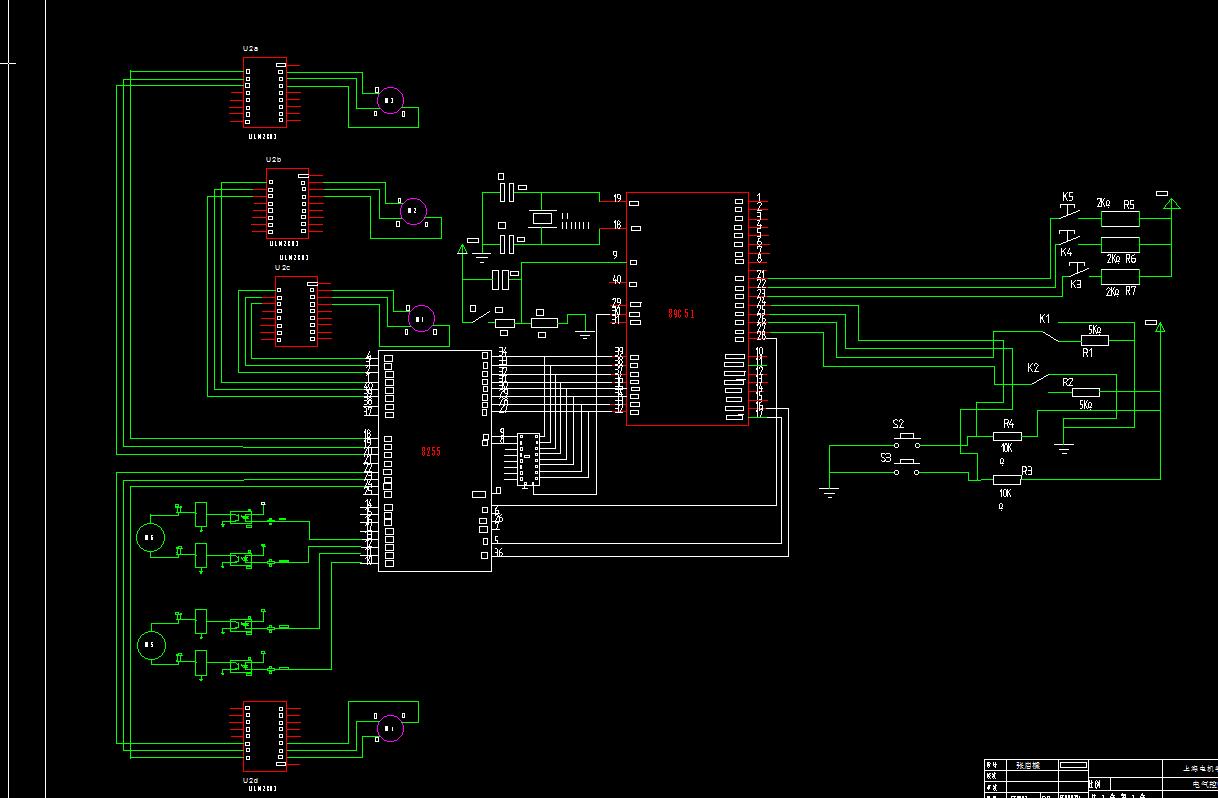Click the U2d designator text
The width and height of the screenshot is (1218, 798).
point(251,779)
